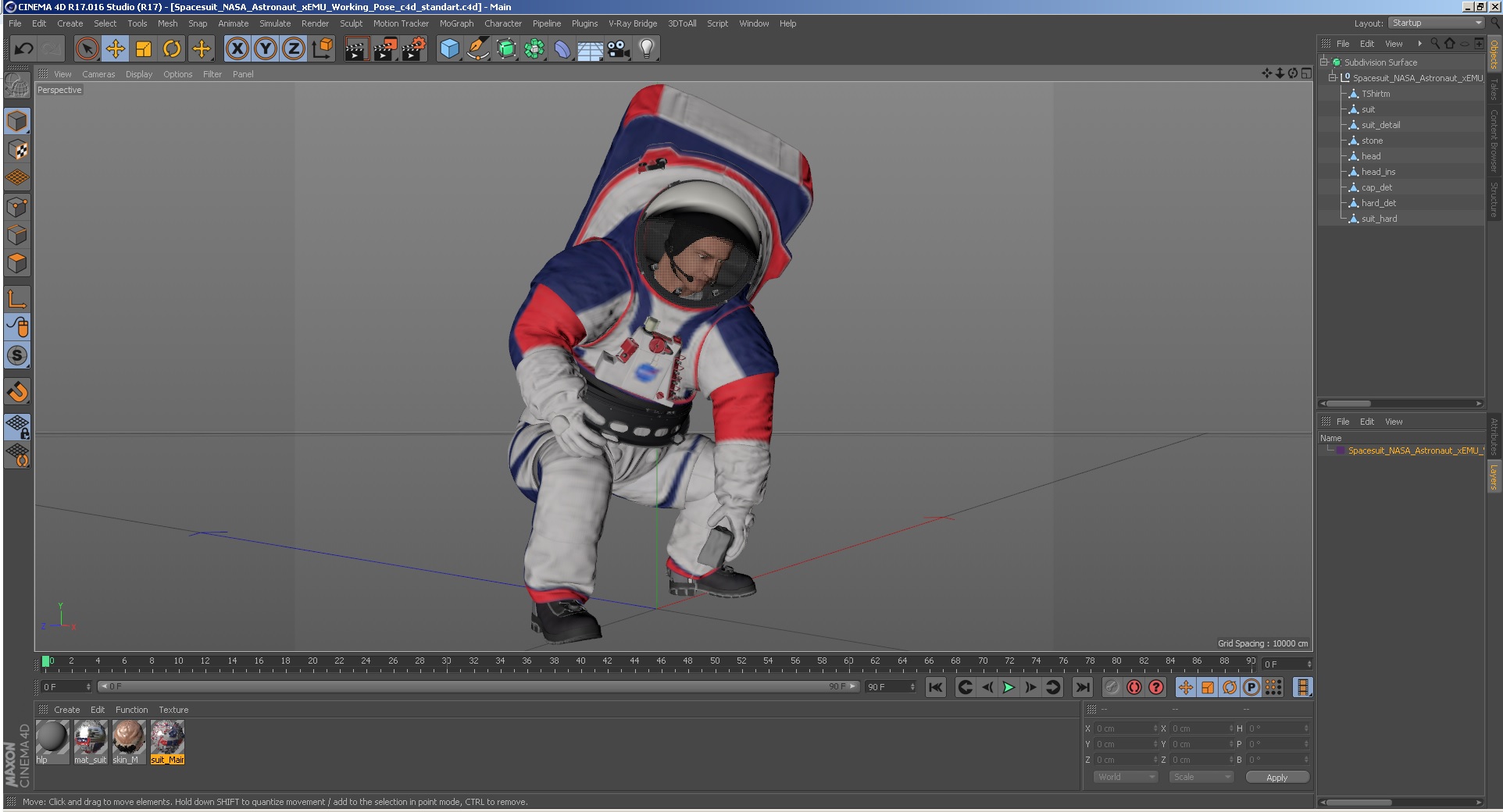Screen dimensions: 1503x812
Task: Open Edit Render Settings icon
Action: point(413,49)
